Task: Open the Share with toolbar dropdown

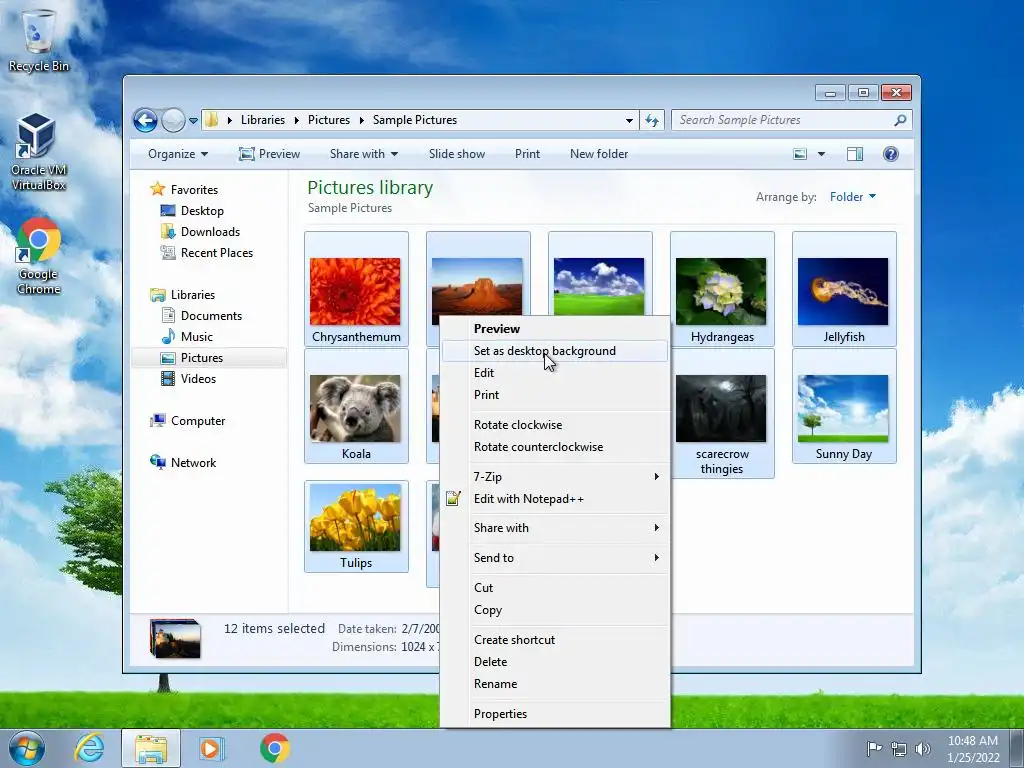Action: click(364, 154)
